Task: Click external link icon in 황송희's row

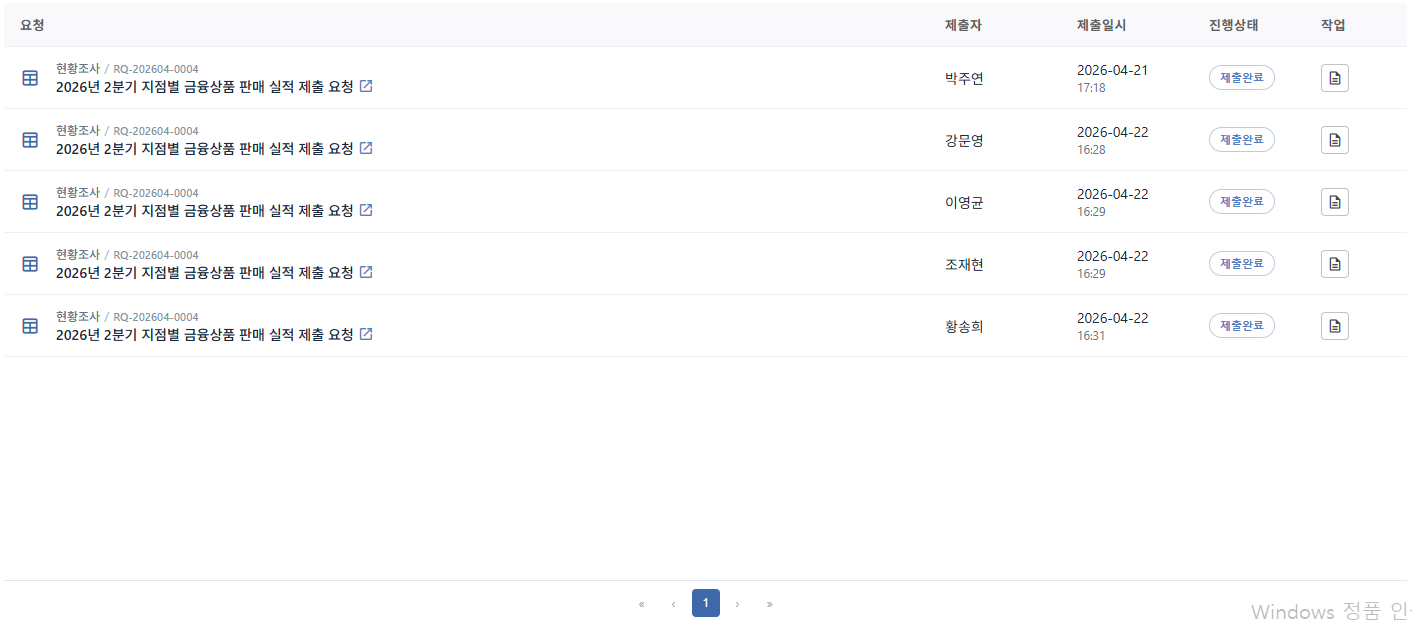Action: 366,334
